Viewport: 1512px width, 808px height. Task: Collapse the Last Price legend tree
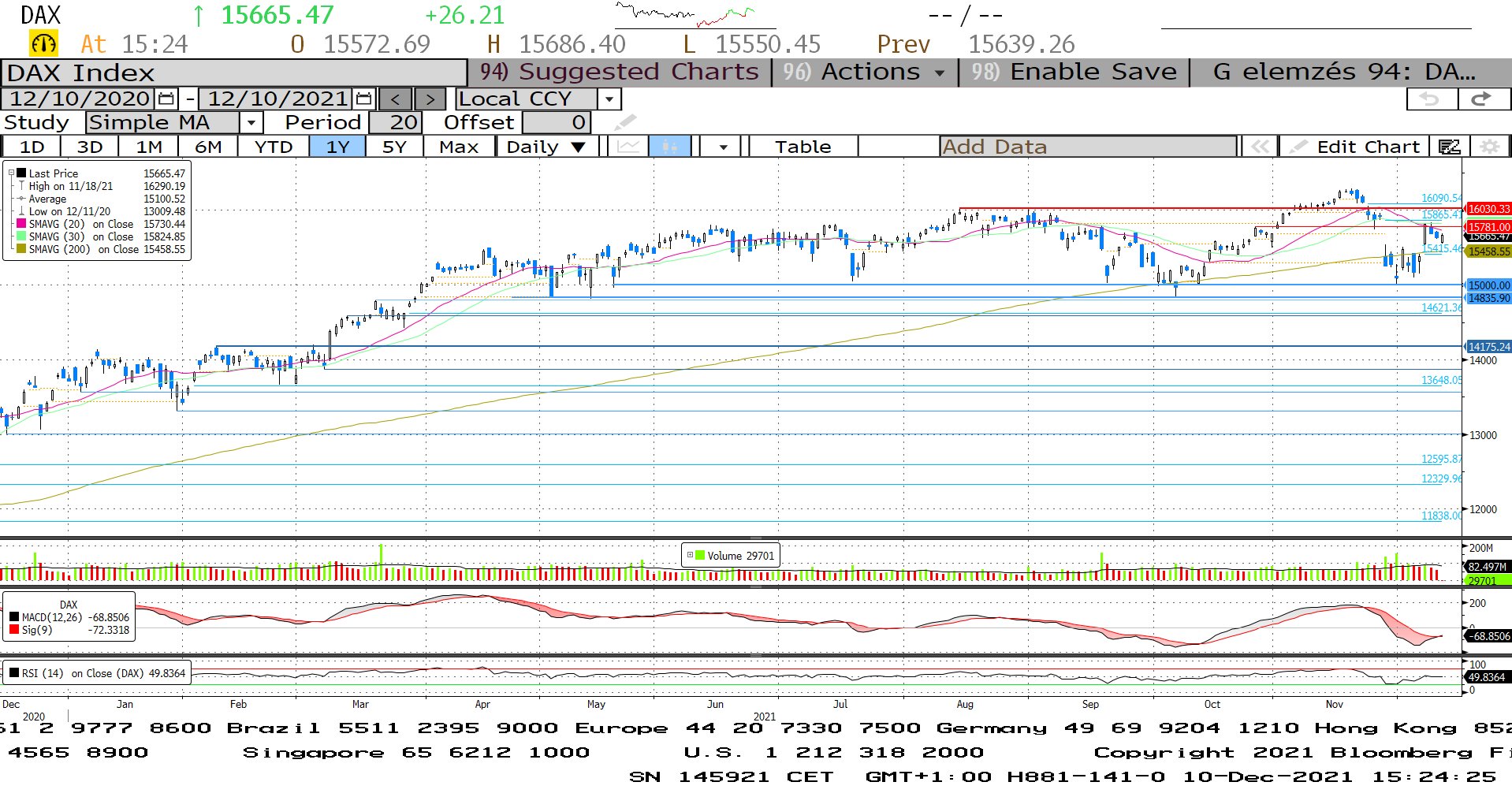(11, 173)
